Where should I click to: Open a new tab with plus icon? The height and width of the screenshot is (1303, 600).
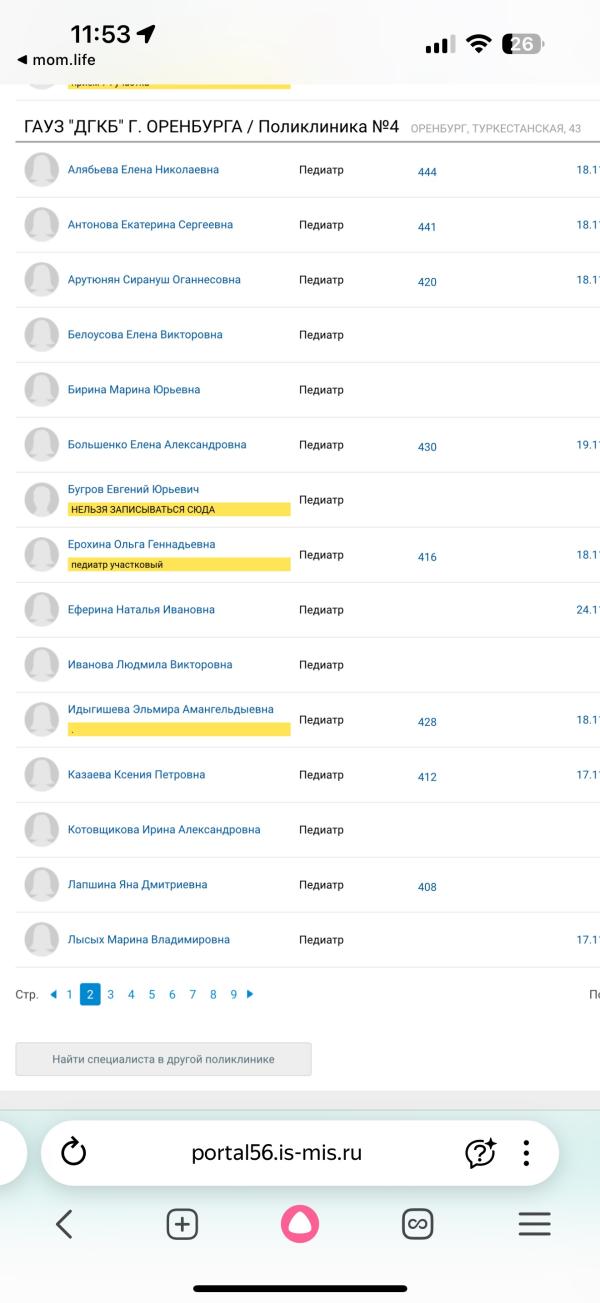[182, 1224]
